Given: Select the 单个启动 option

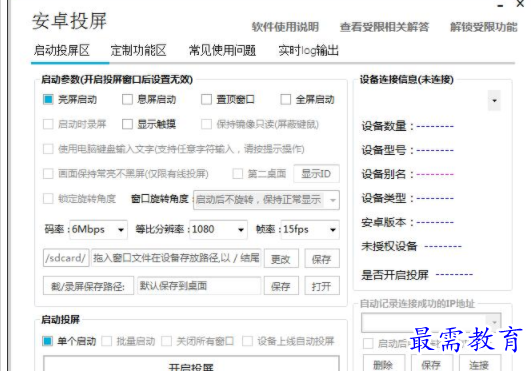Looking at the screenshot, I should 48,341.
